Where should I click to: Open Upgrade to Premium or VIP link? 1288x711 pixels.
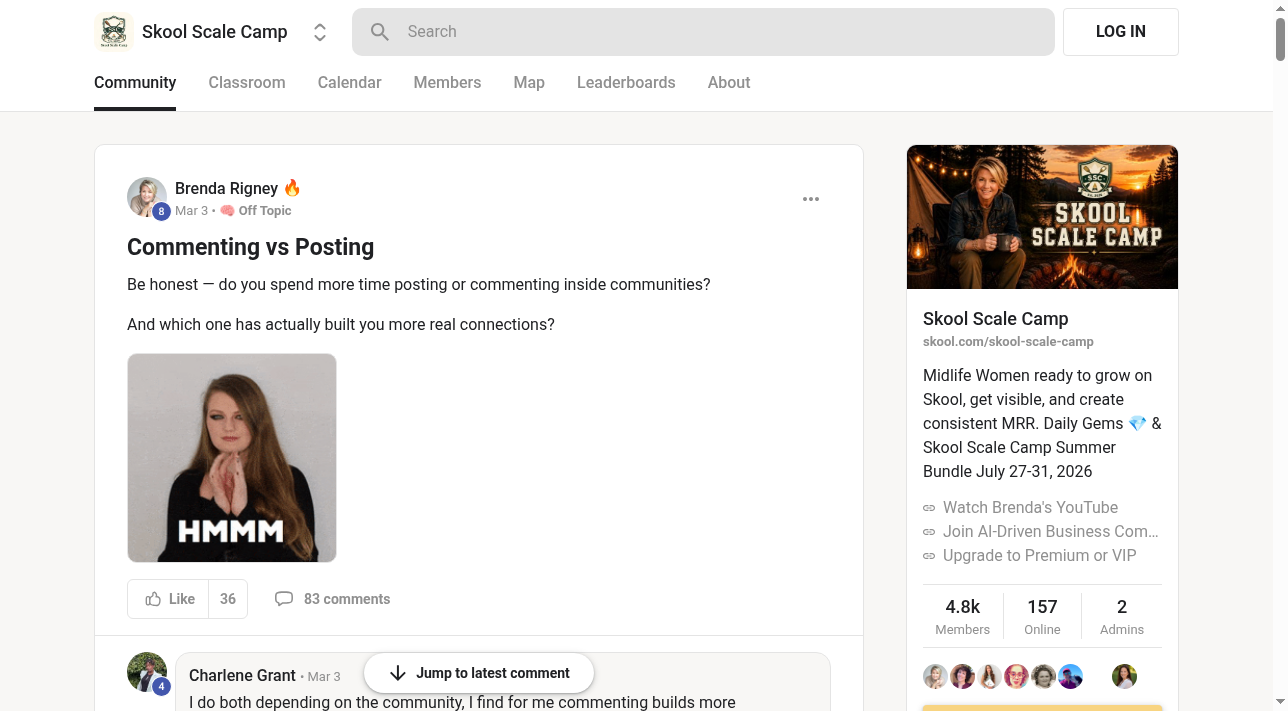tap(1040, 556)
